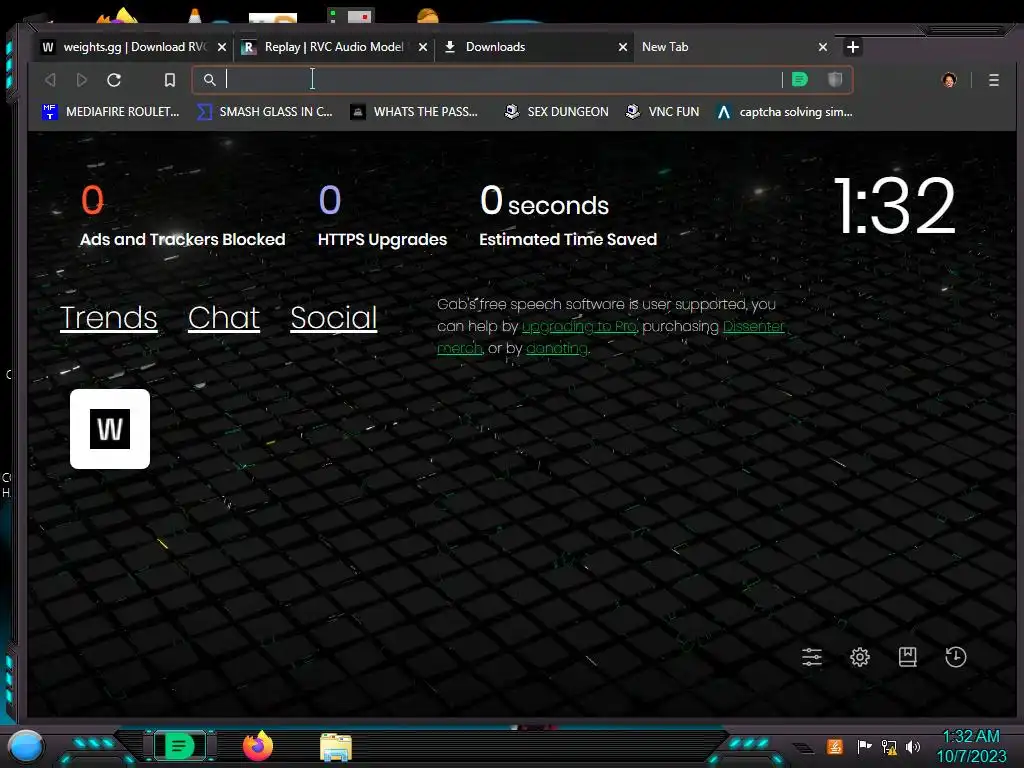Viewport: 1024px width, 768px height.
Task: Reload the current page
Action: pos(114,80)
